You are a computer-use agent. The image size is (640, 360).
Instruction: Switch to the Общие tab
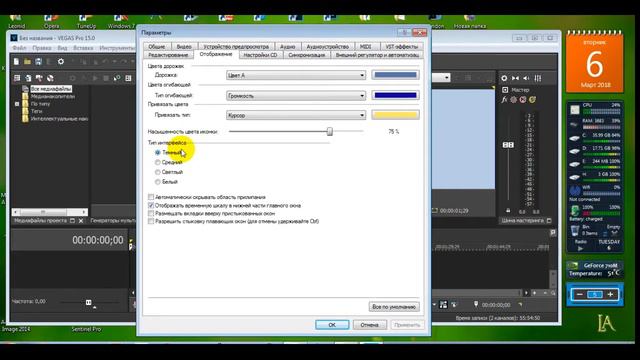[157, 47]
